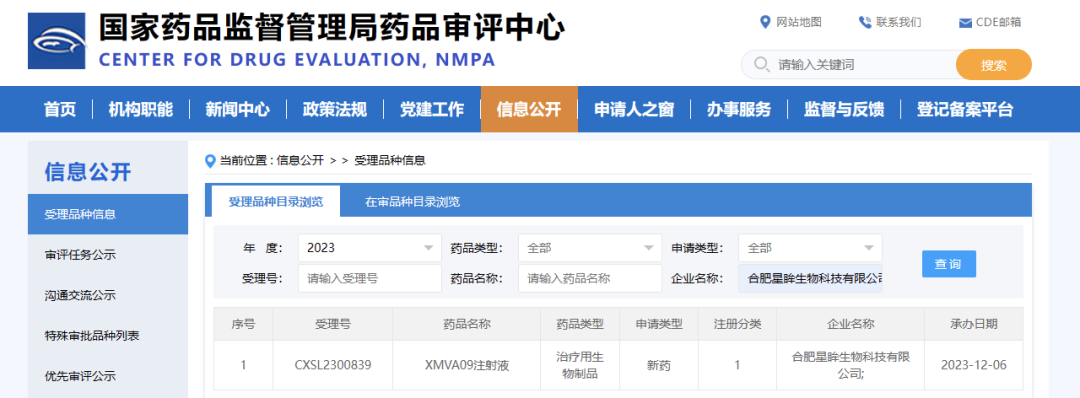Click the CDE mailbox envelope icon
Screen dimensions: 1080x398
[965, 23]
